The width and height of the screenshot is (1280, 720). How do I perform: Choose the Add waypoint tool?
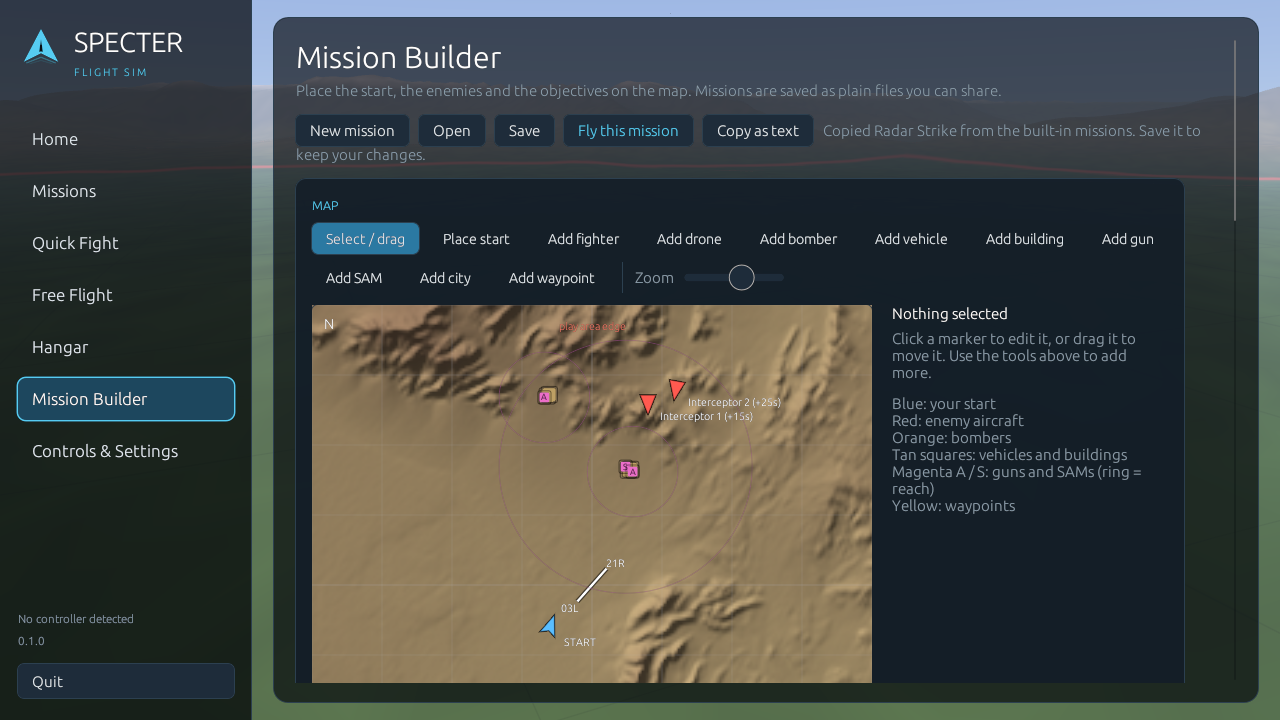point(551,278)
